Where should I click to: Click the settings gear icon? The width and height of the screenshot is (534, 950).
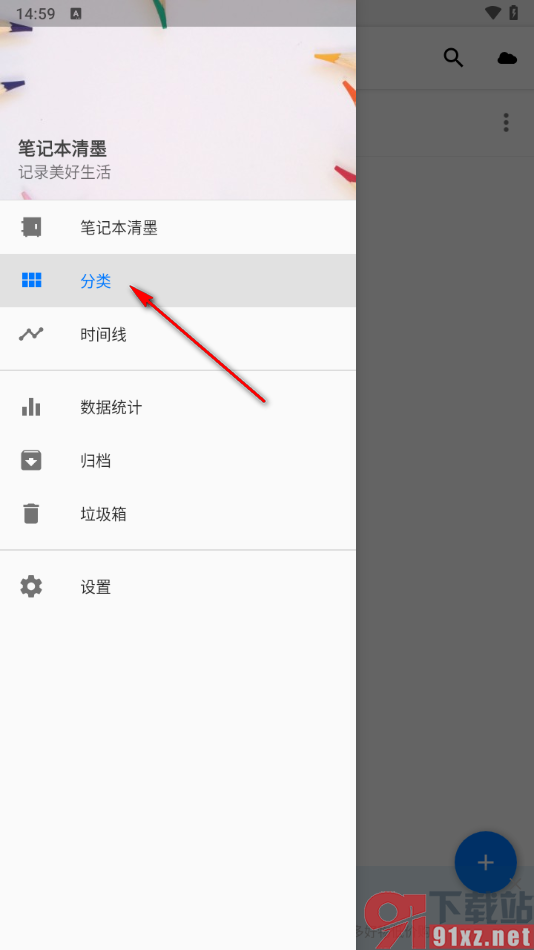point(31,586)
